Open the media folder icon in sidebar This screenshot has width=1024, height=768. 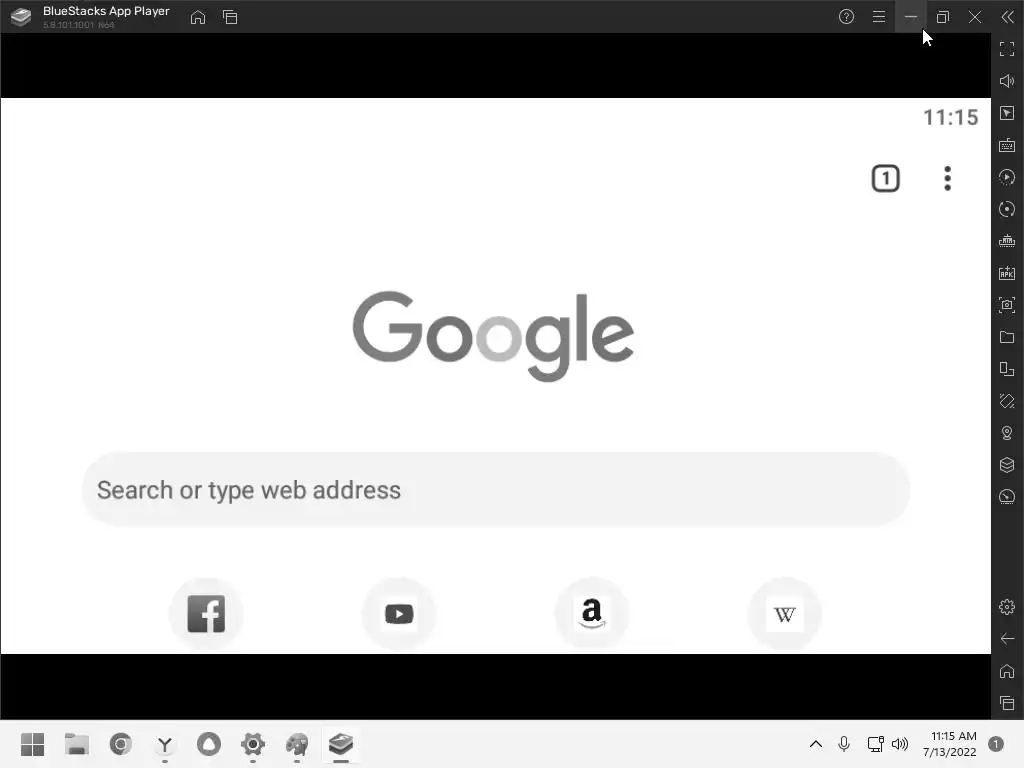tap(1007, 337)
